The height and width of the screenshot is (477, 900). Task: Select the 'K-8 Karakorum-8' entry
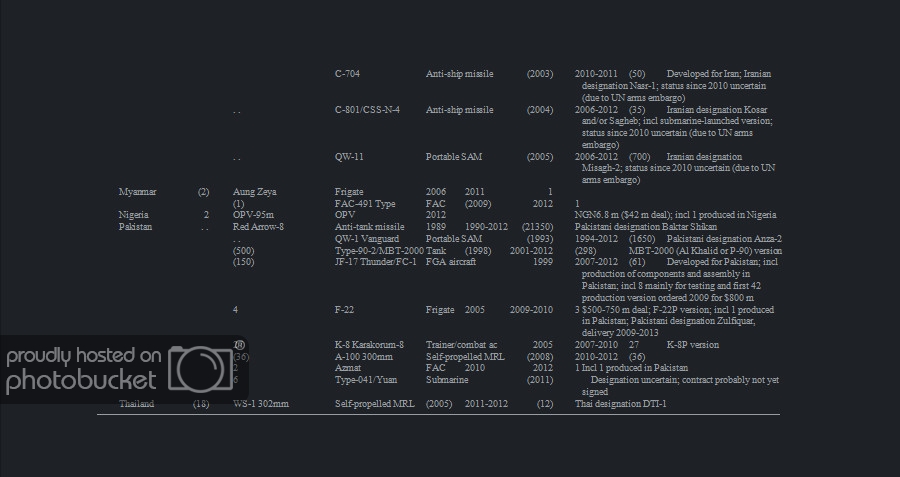[369, 345]
